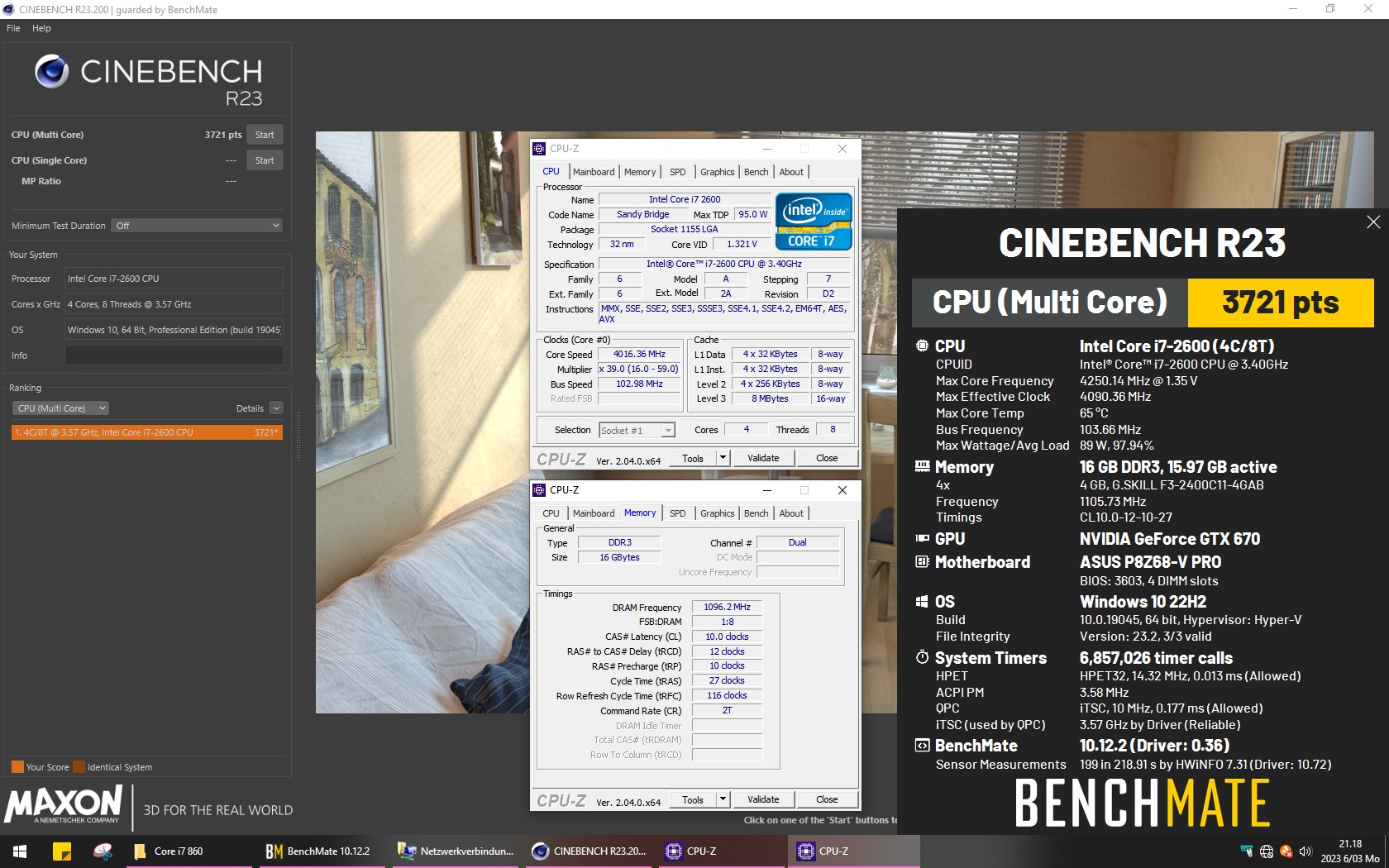Click the Cinebench icon in the title bar

[9, 9]
